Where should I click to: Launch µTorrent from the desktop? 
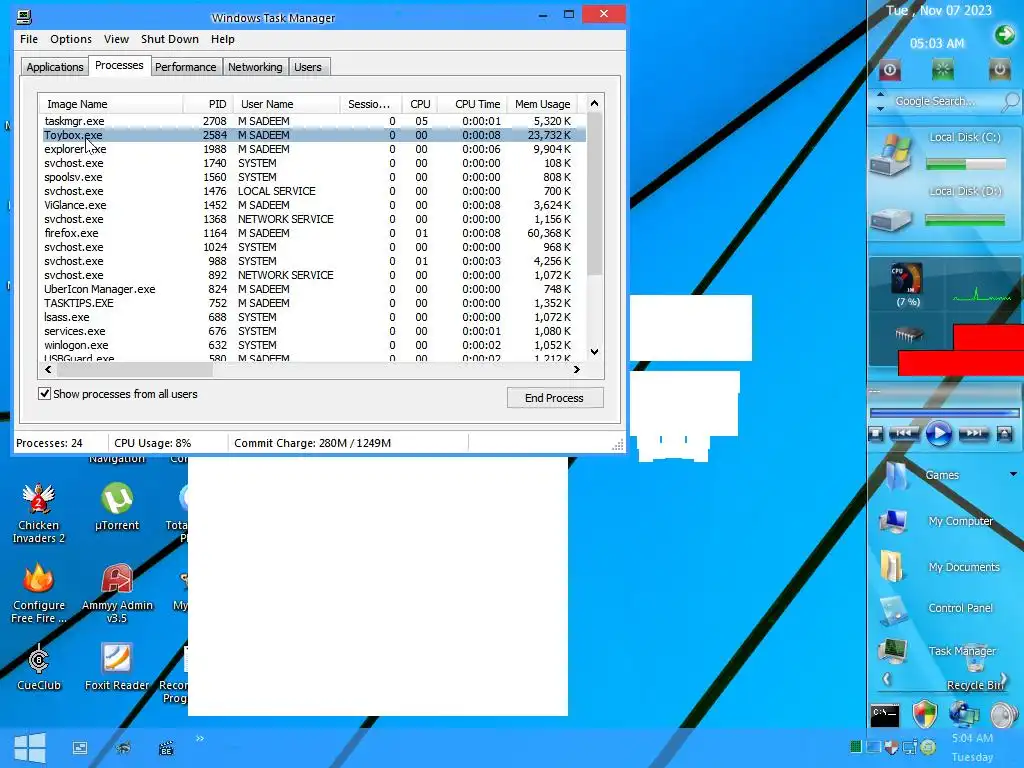[117, 507]
